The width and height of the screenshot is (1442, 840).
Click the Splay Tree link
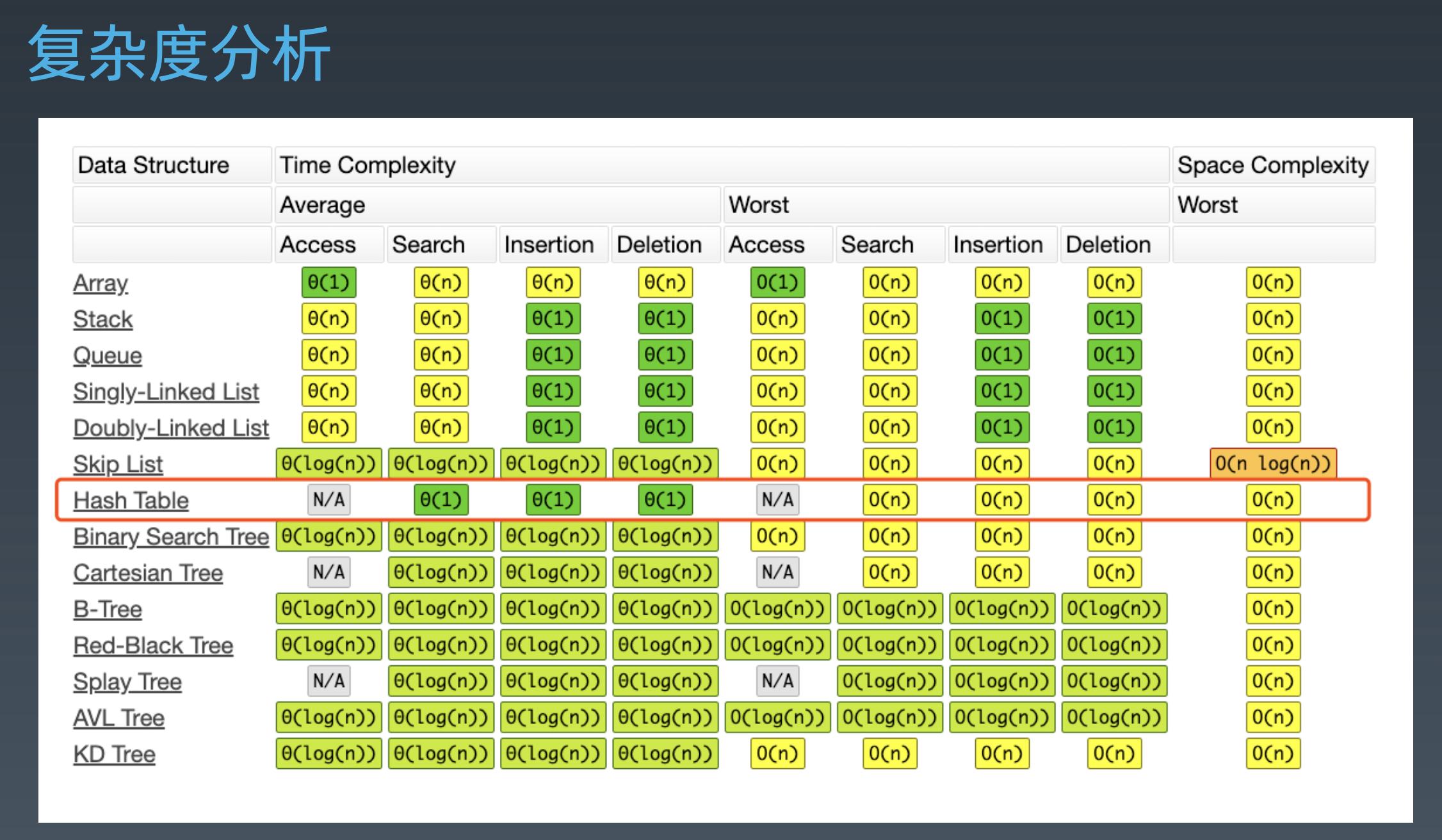[127, 681]
